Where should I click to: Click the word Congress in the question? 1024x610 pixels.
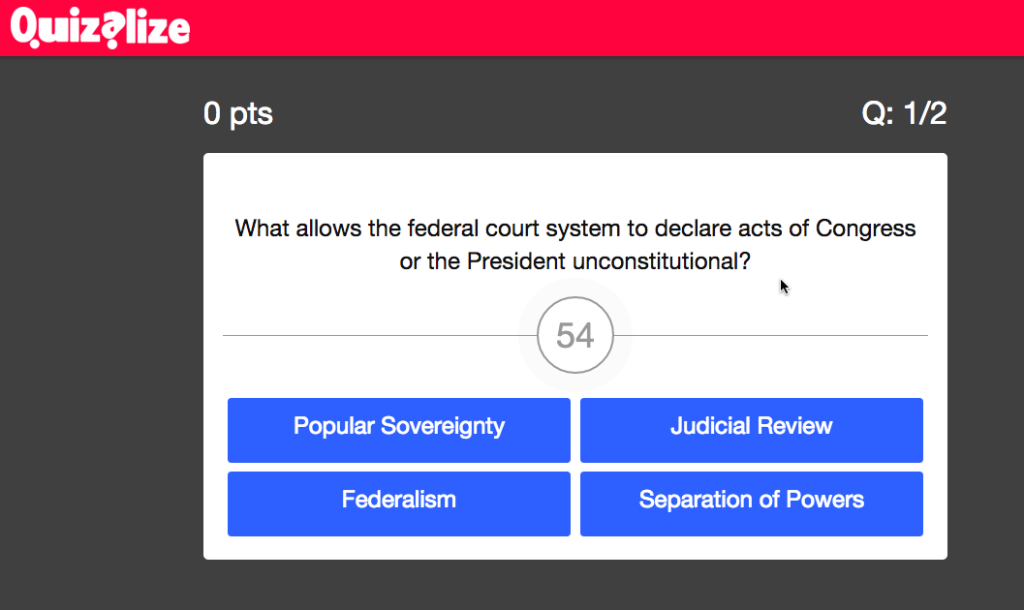[x=865, y=229]
